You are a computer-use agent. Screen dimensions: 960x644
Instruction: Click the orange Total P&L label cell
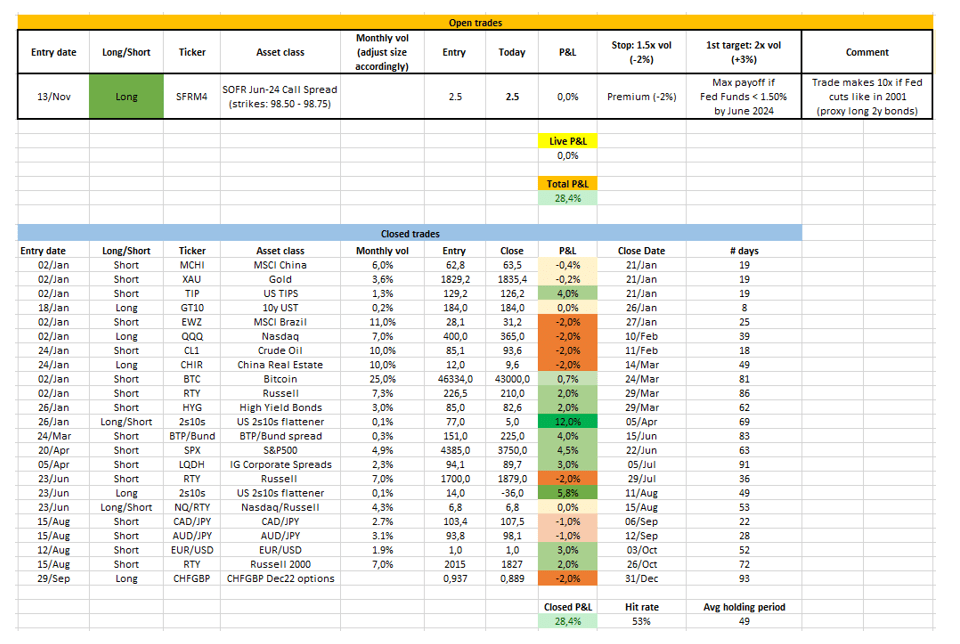point(567,184)
